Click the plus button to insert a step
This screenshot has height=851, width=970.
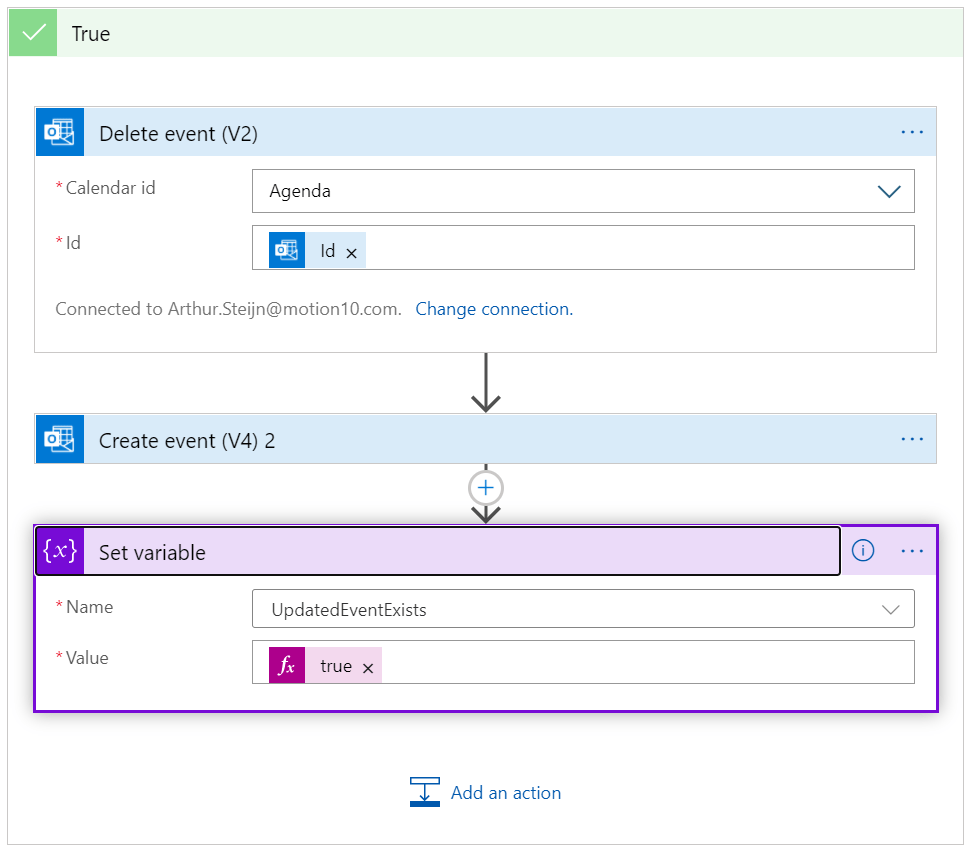point(486,488)
